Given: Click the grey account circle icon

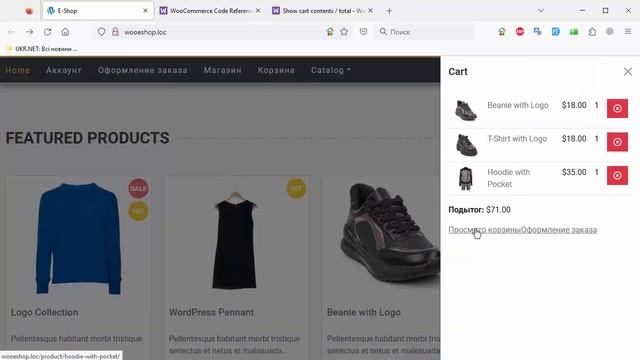Looking at the screenshot, I should click(x=610, y=31).
